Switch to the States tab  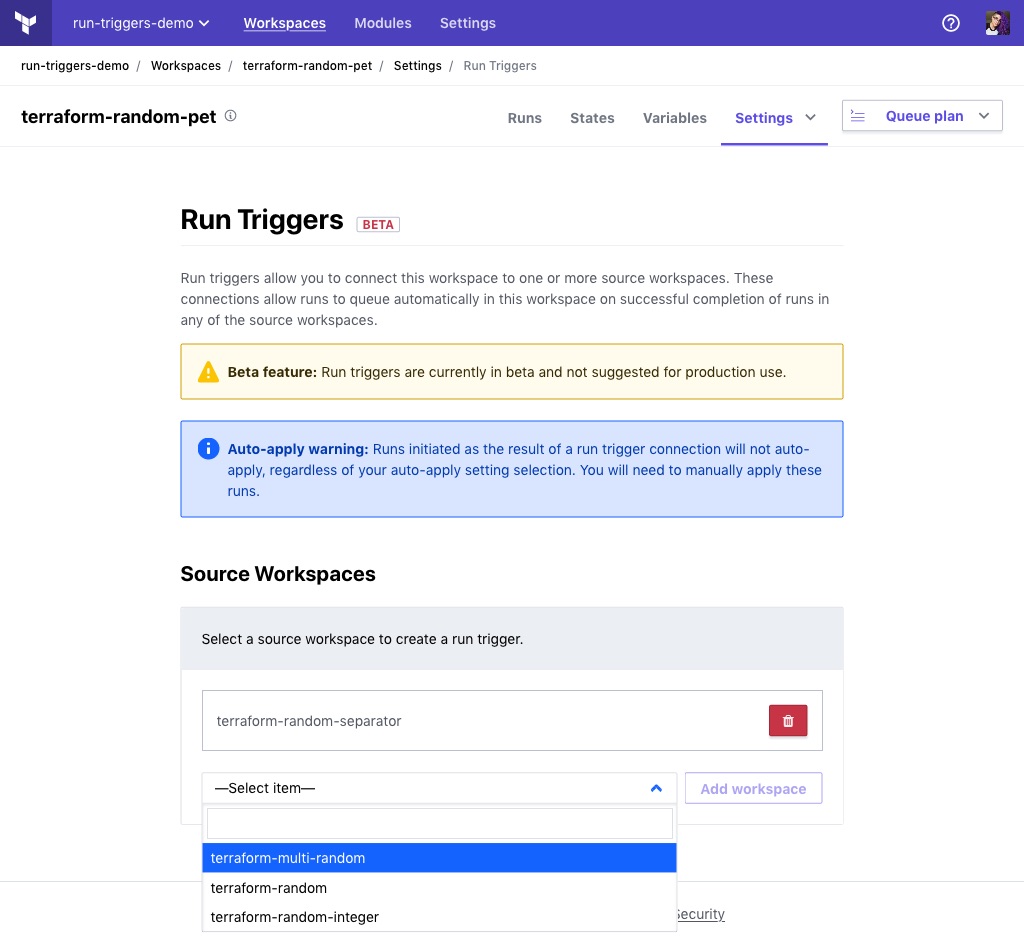pos(592,118)
